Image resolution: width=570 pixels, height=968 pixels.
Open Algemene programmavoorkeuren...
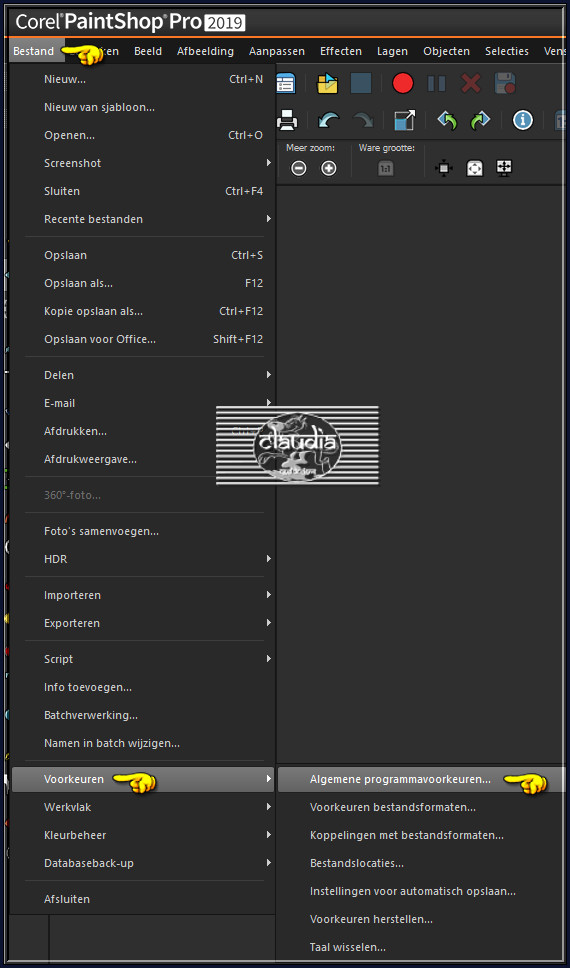[421, 779]
